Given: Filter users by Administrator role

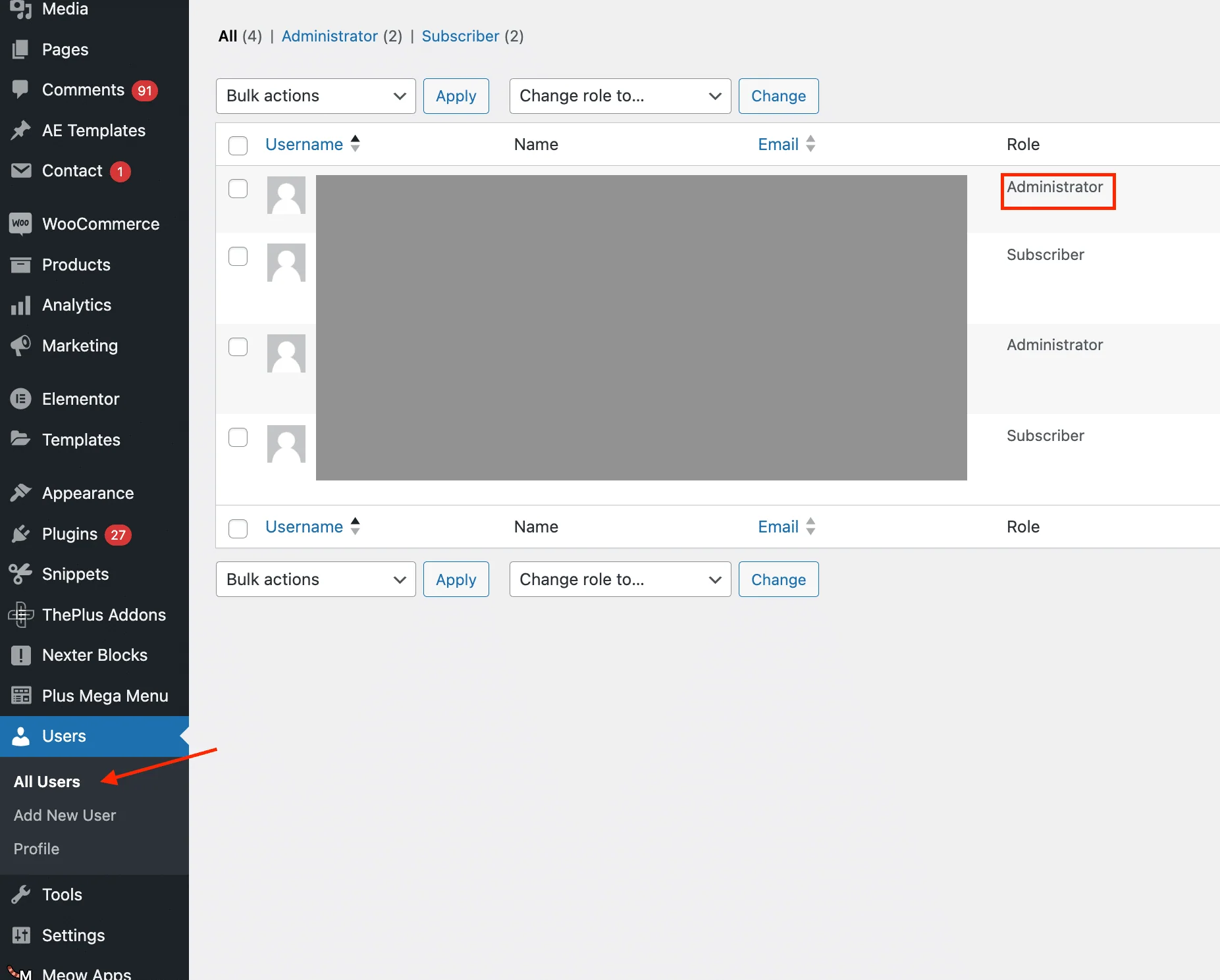Looking at the screenshot, I should pos(331,36).
